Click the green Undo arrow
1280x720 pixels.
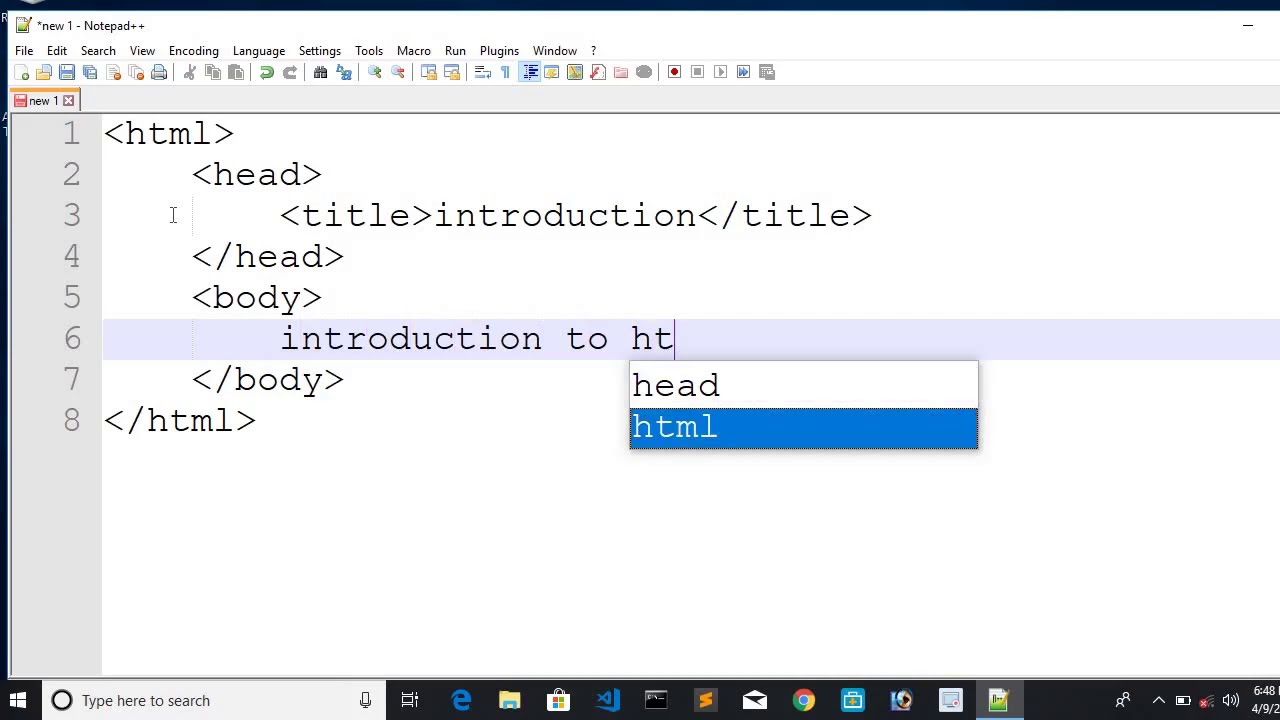point(267,72)
